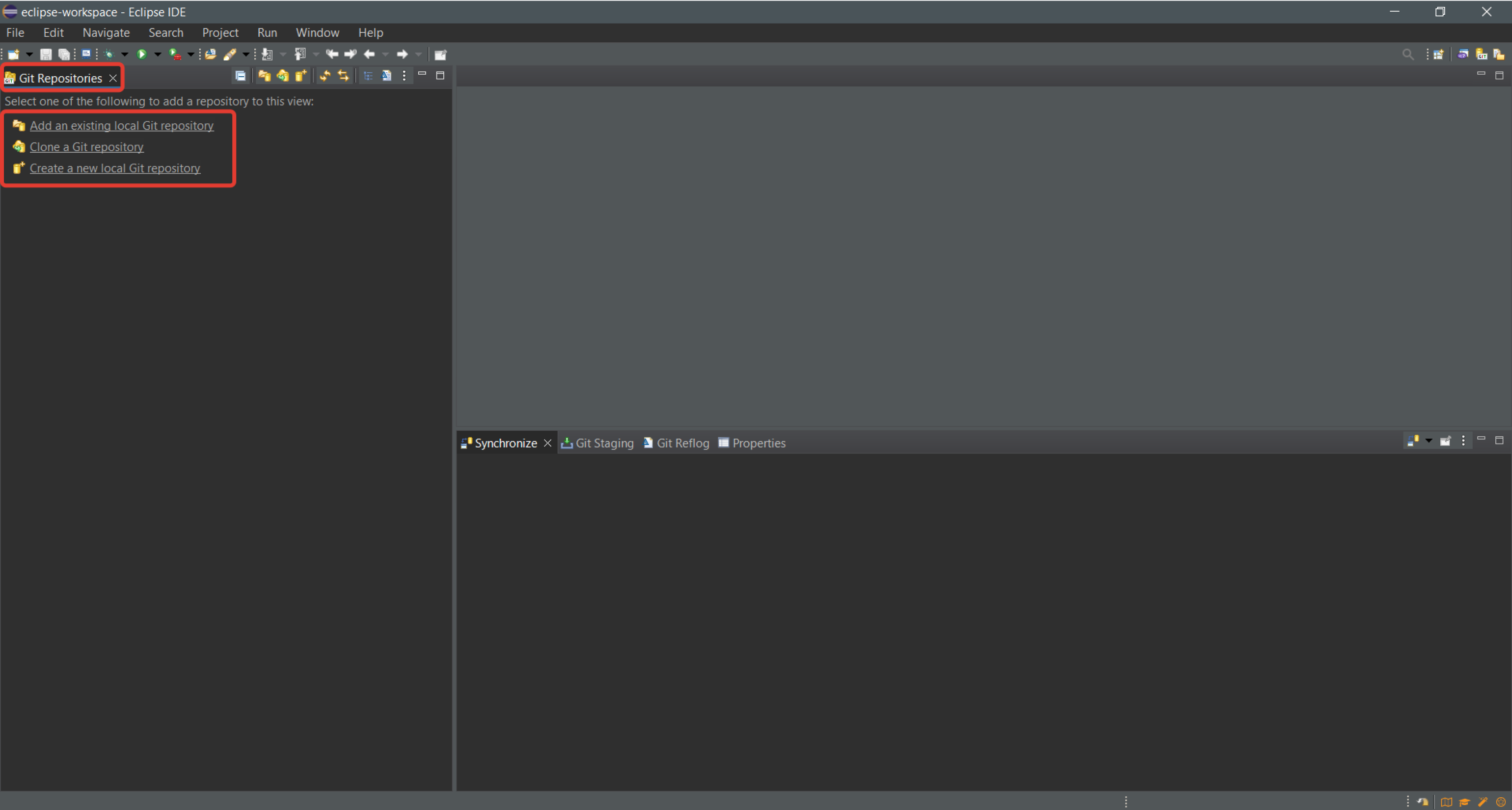Open the Git perspective icon at top right
The image size is (1512, 810).
coord(1481,55)
